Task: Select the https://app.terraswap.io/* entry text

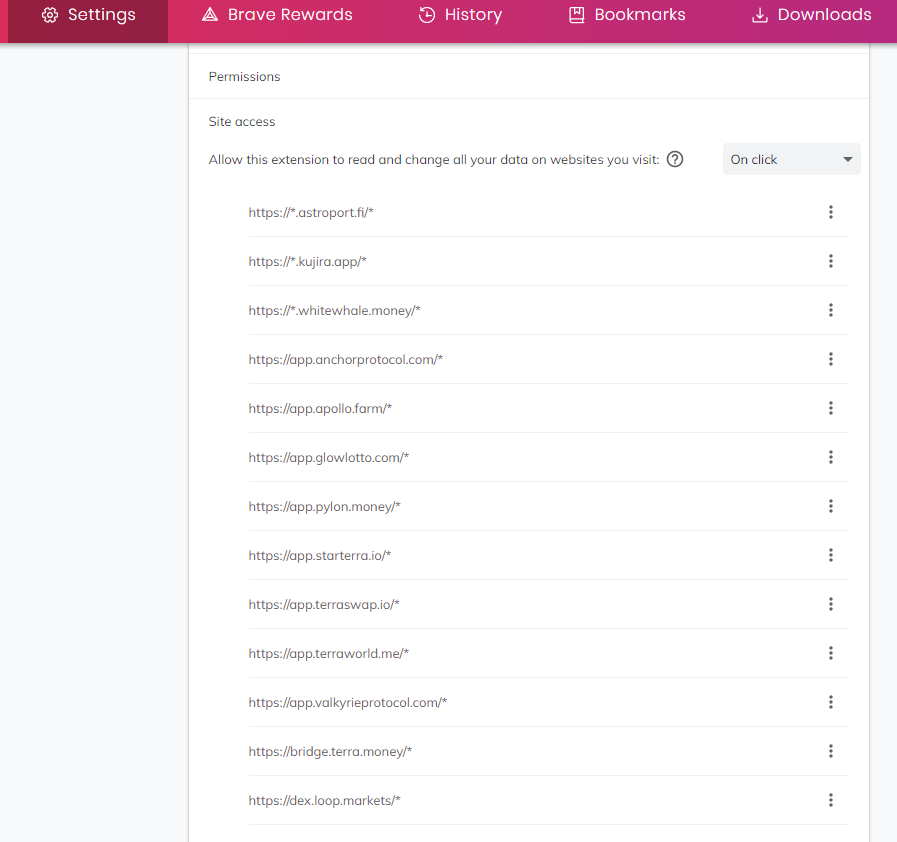Action: 324,605
